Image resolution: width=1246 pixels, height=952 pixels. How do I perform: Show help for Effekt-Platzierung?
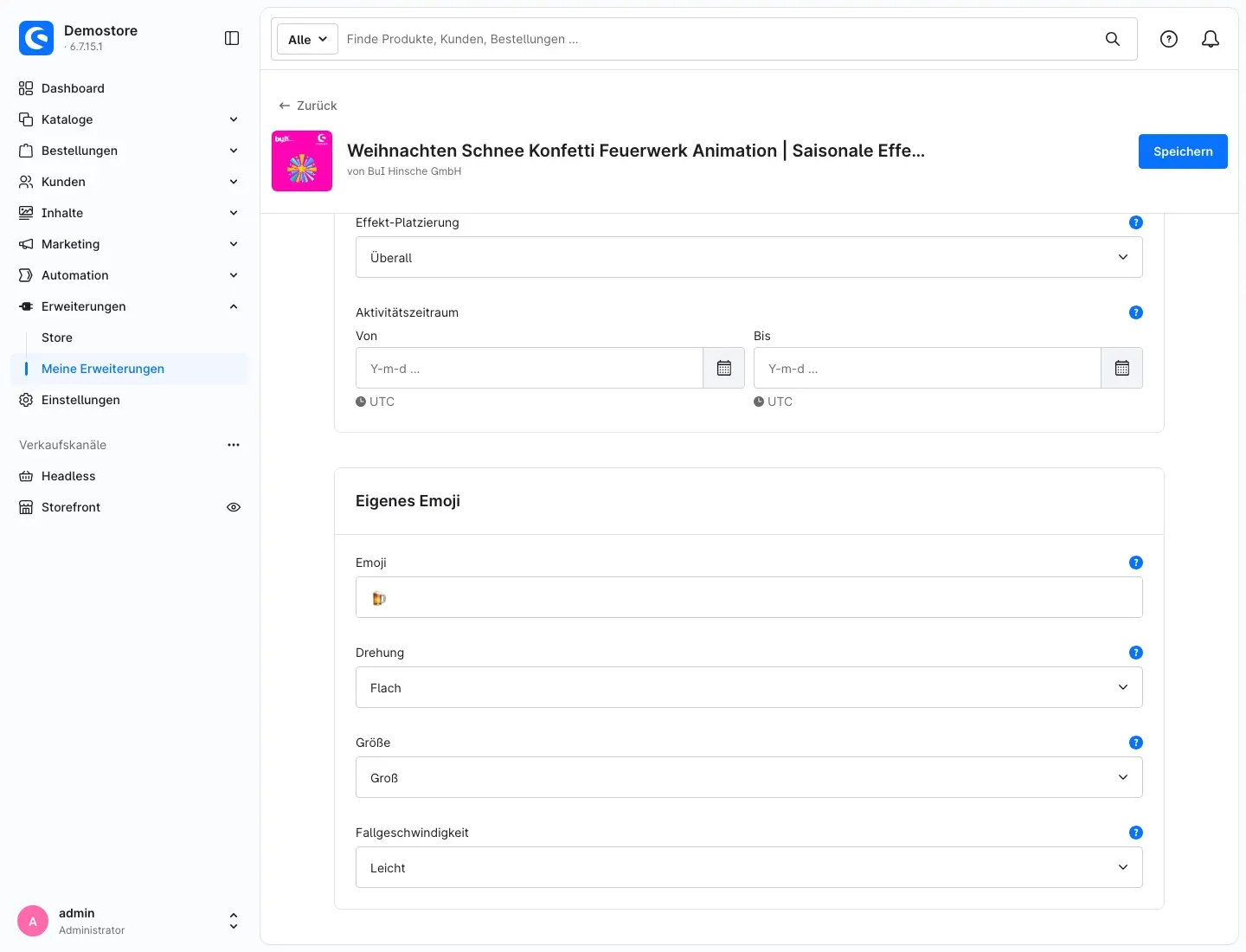pyautogui.click(x=1136, y=222)
